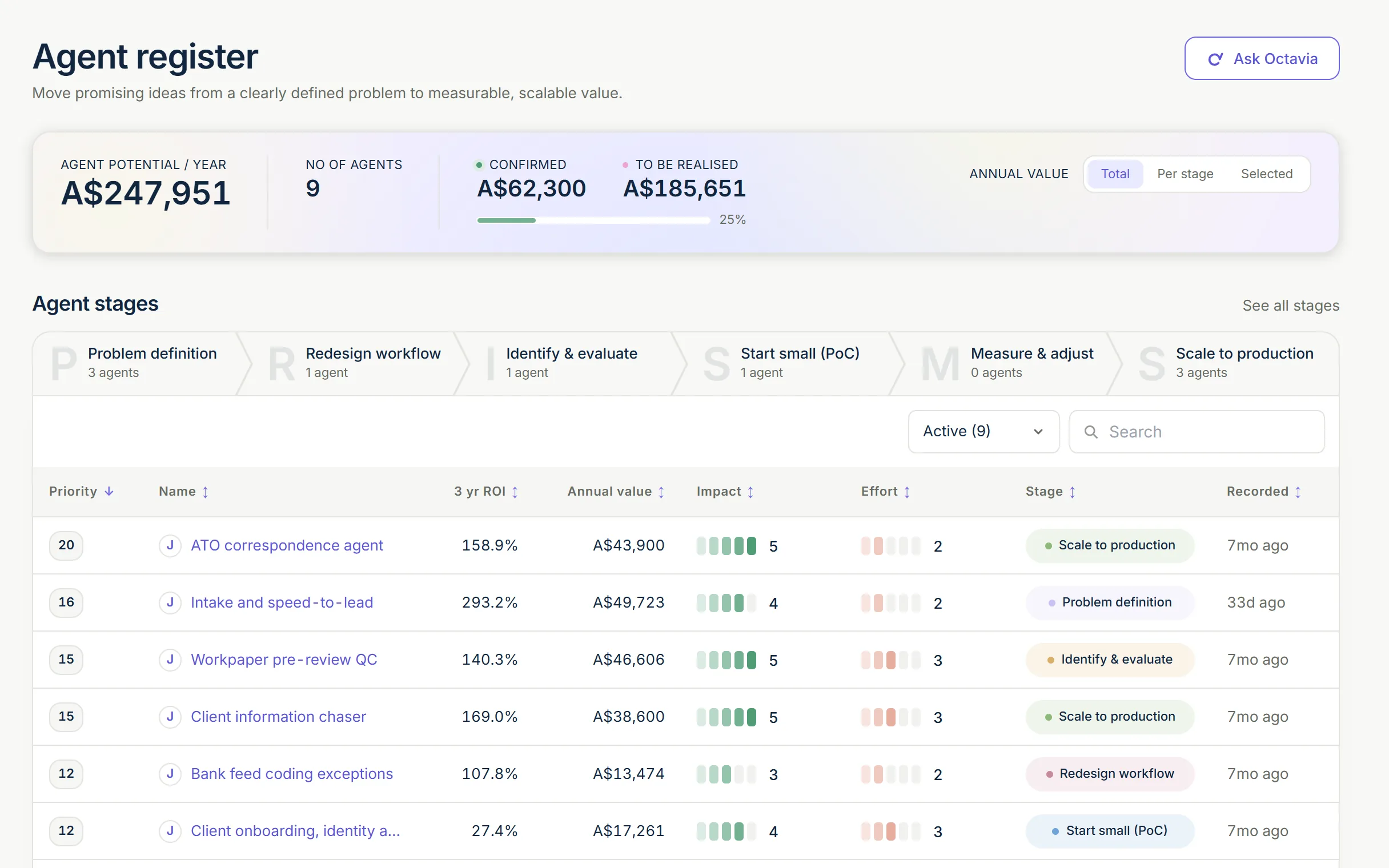Click the J avatar beside ATO correspondence agent

[x=170, y=545]
